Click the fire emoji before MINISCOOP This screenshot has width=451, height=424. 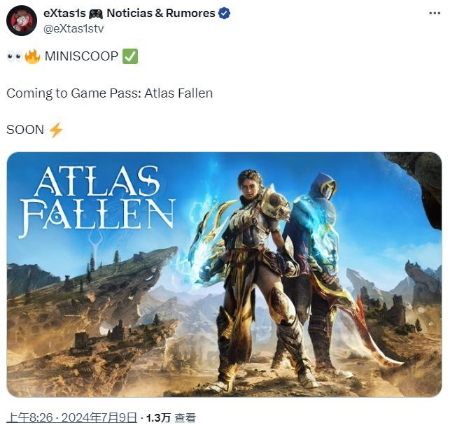tap(32, 56)
